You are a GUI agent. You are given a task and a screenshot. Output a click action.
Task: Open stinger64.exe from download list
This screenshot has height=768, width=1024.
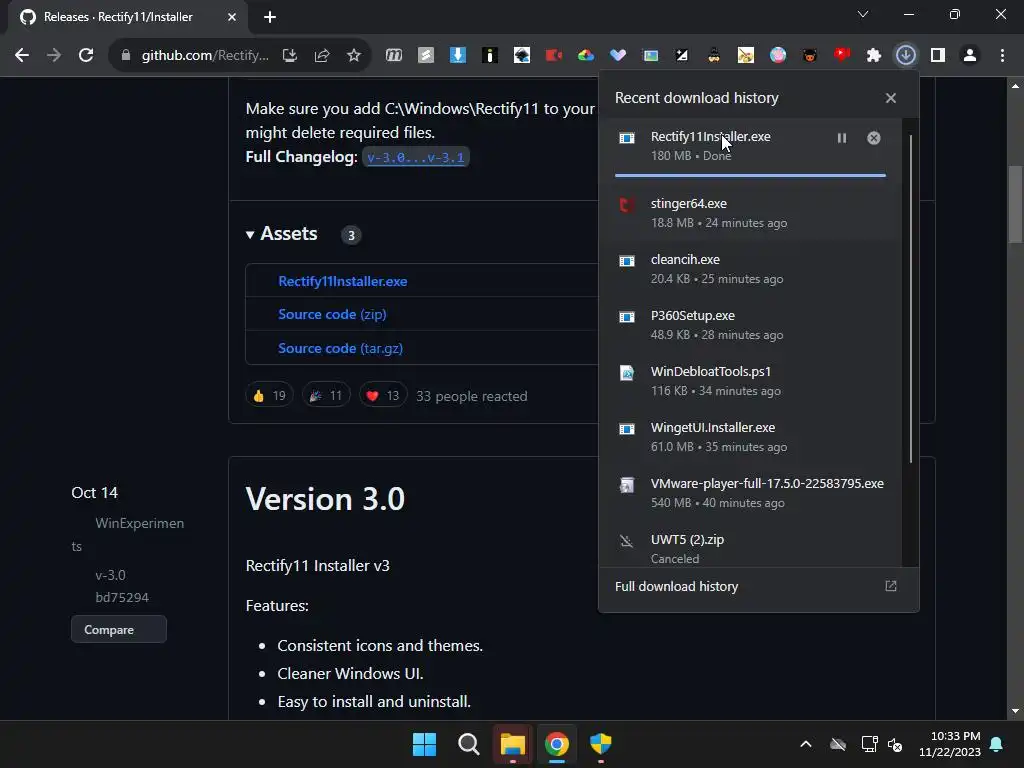click(750, 213)
